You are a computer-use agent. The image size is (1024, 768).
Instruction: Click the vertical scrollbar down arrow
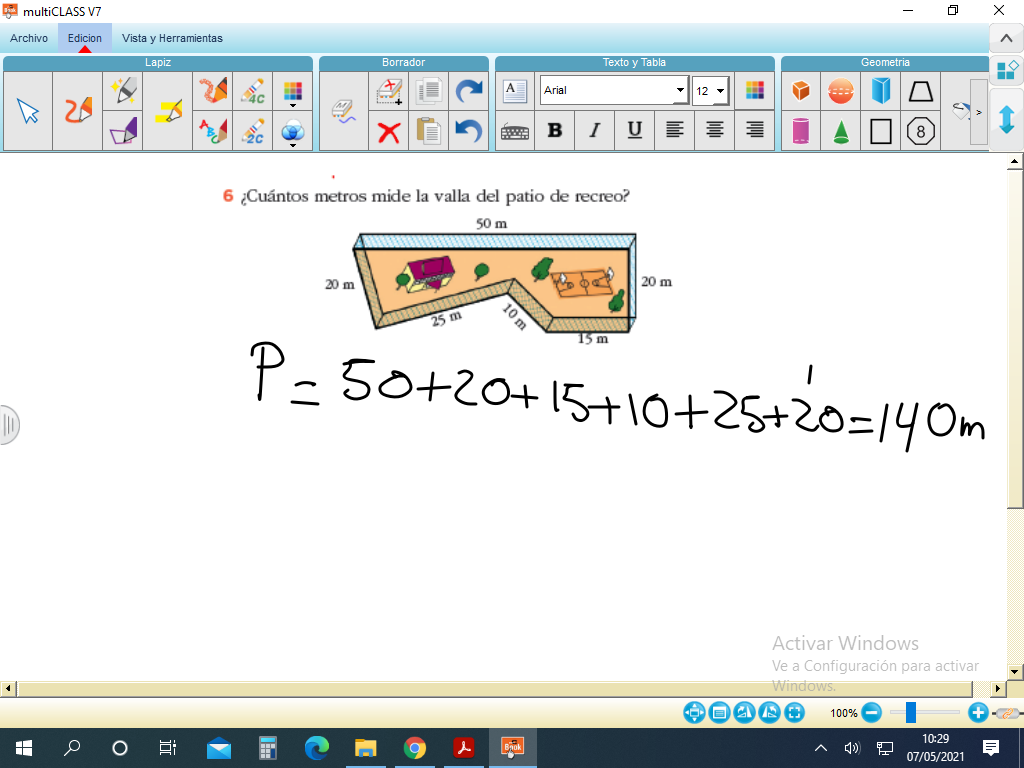click(x=1014, y=672)
